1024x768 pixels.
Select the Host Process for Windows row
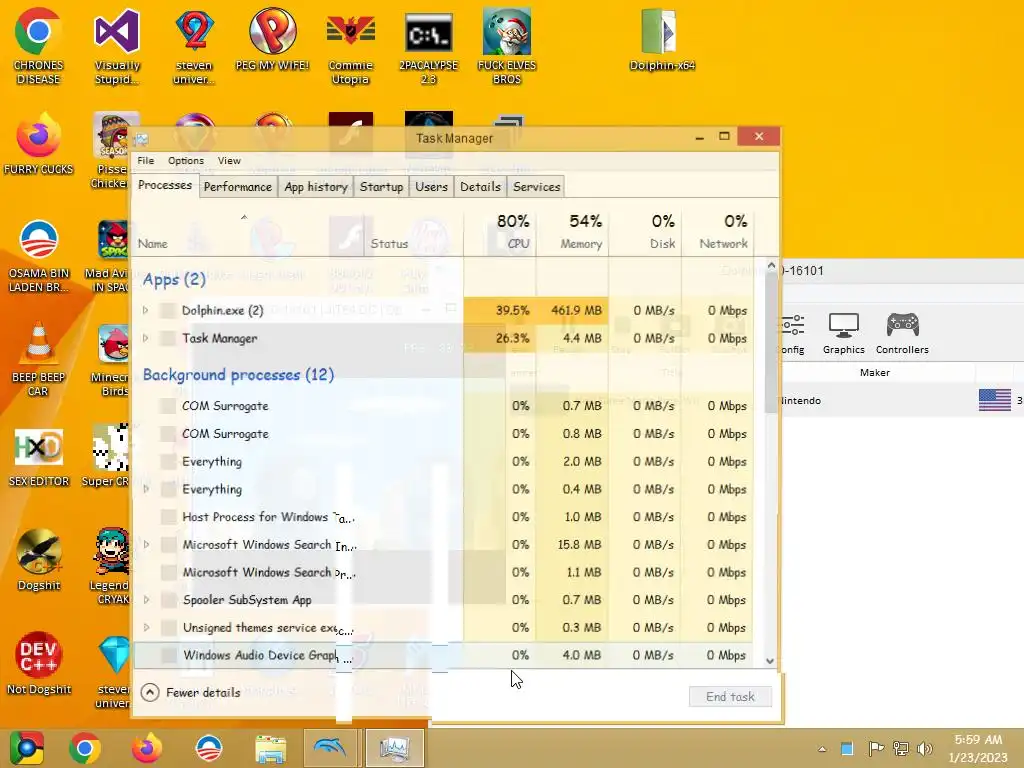click(x=444, y=517)
